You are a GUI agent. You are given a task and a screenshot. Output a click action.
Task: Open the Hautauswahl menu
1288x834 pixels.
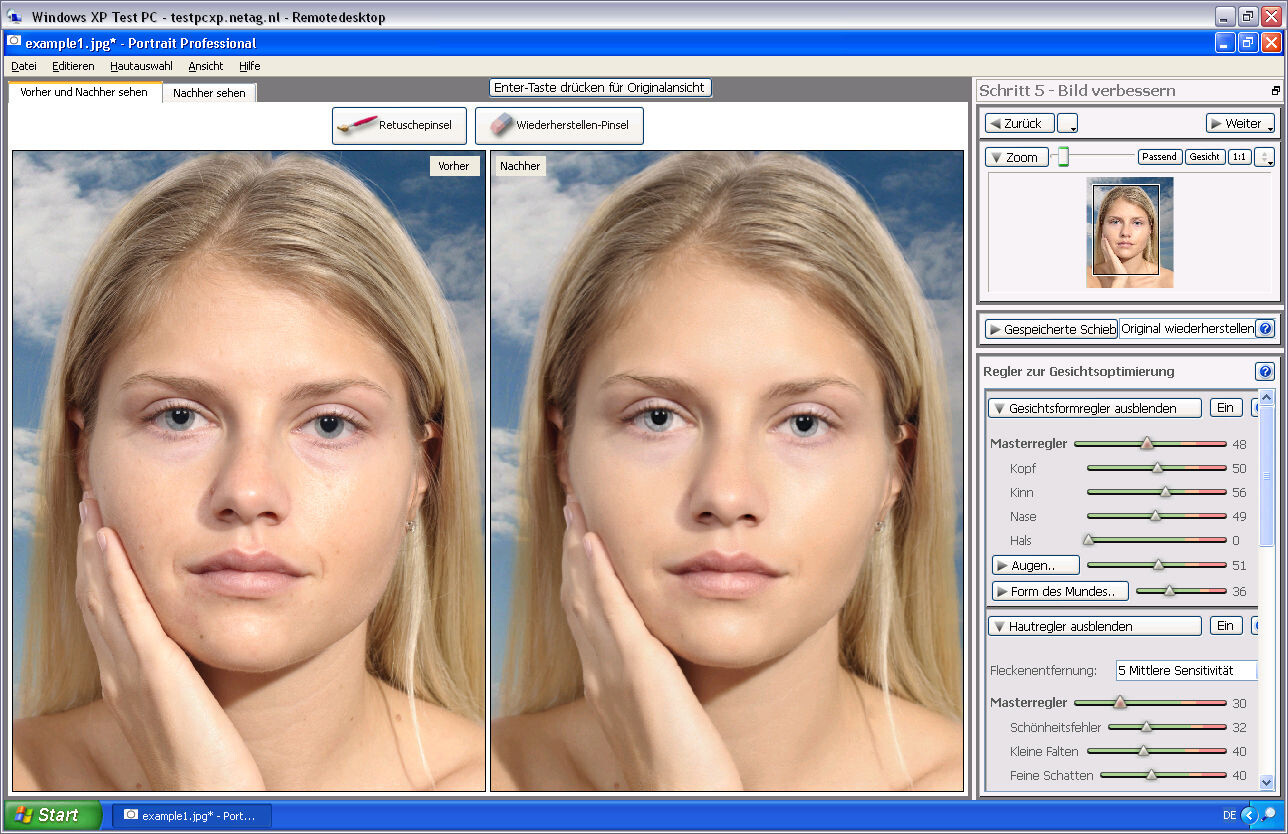click(140, 66)
